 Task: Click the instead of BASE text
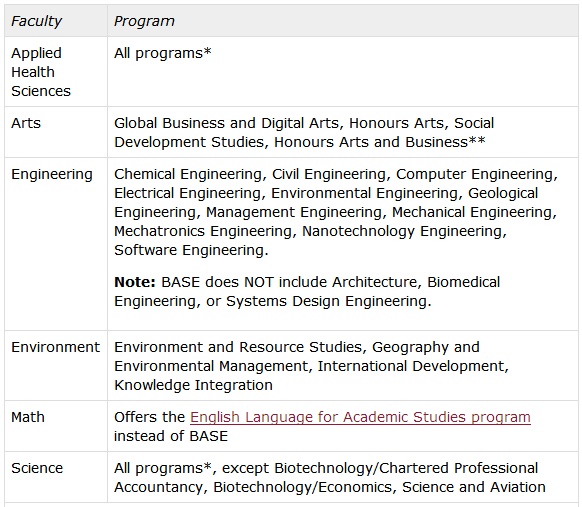pos(171,436)
